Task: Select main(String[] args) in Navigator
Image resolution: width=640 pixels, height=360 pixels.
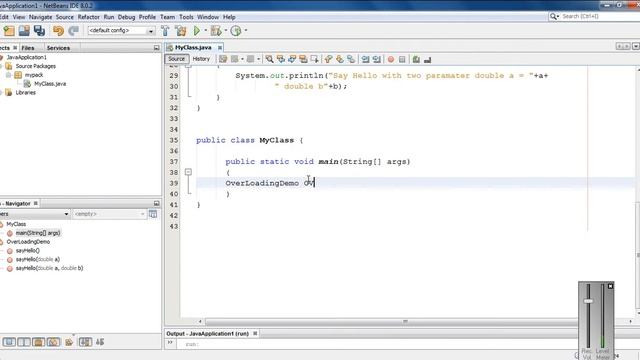Action: pos(38,233)
